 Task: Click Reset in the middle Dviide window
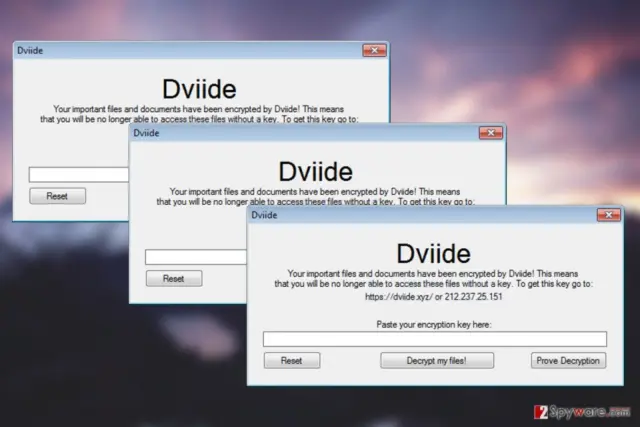[x=174, y=278]
